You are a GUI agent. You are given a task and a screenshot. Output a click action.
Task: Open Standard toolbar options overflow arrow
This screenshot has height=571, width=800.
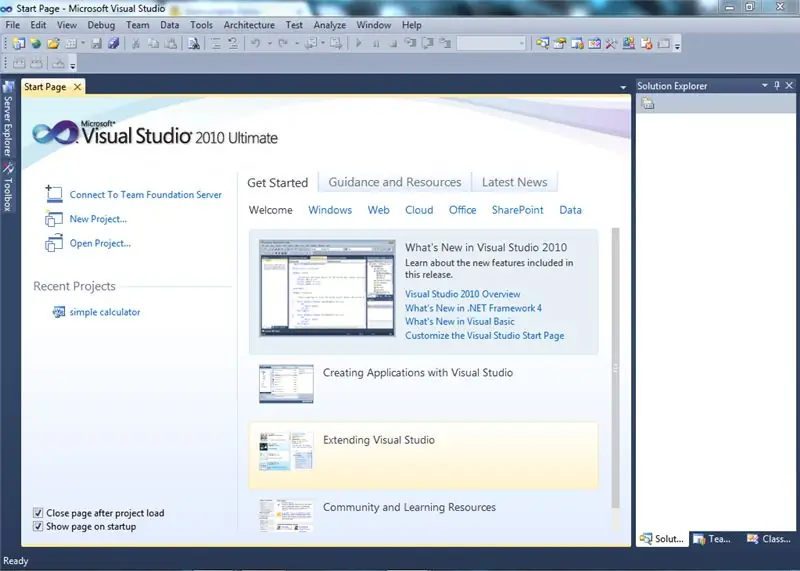(677, 45)
